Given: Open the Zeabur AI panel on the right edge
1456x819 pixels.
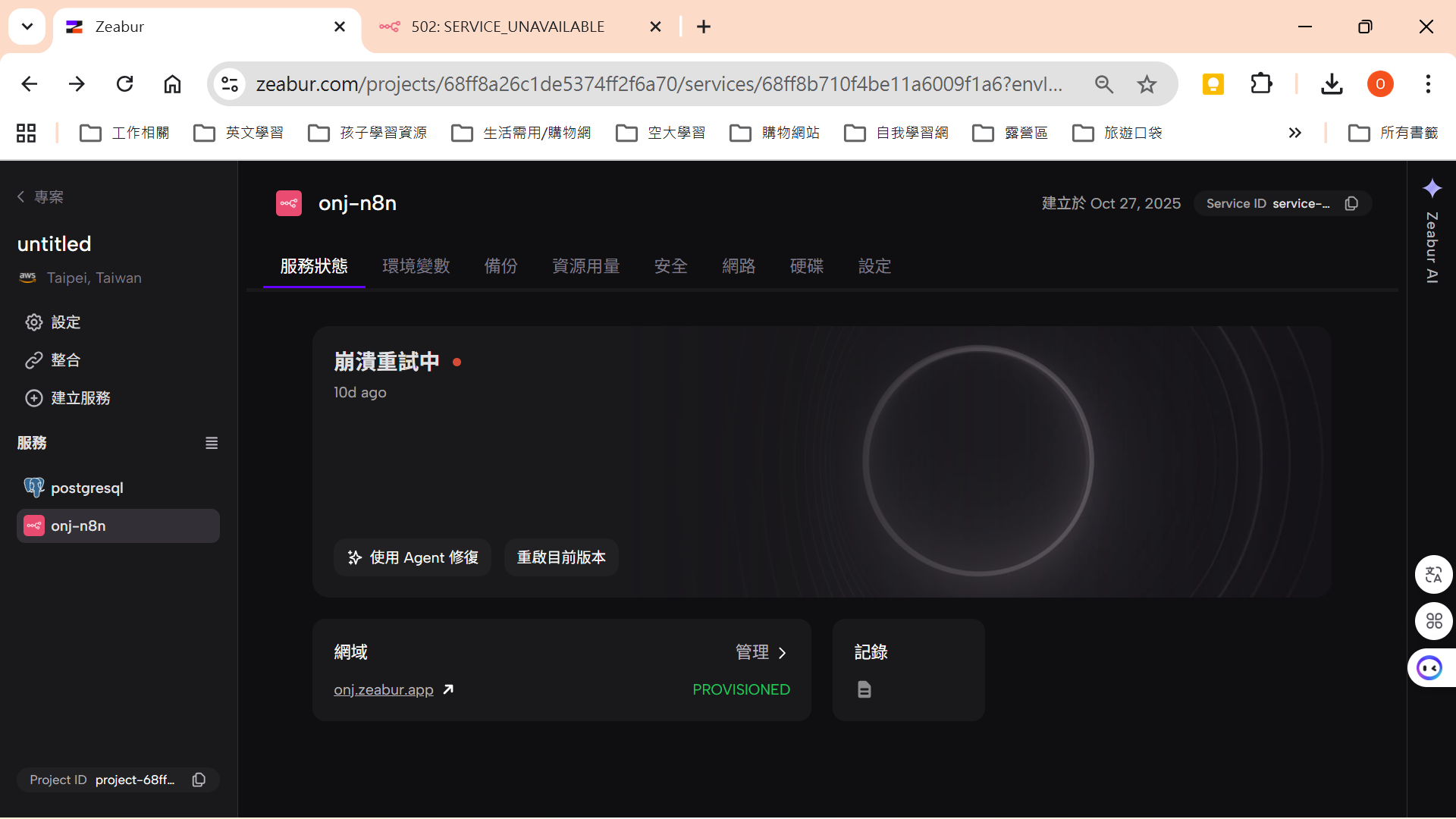Looking at the screenshot, I should (x=1432, y=188).
